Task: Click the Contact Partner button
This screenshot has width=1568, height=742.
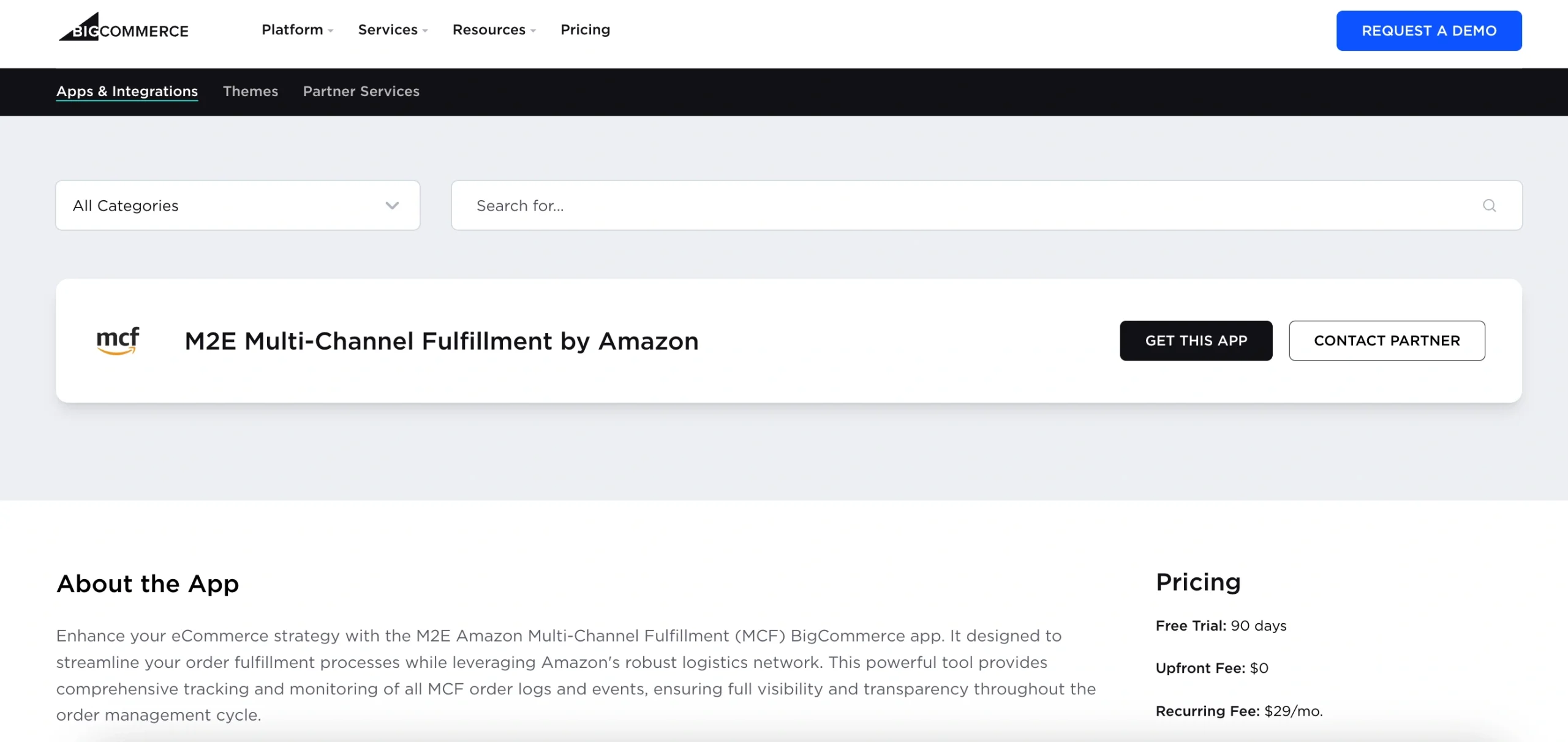Action: click(x=1387, y=340)
